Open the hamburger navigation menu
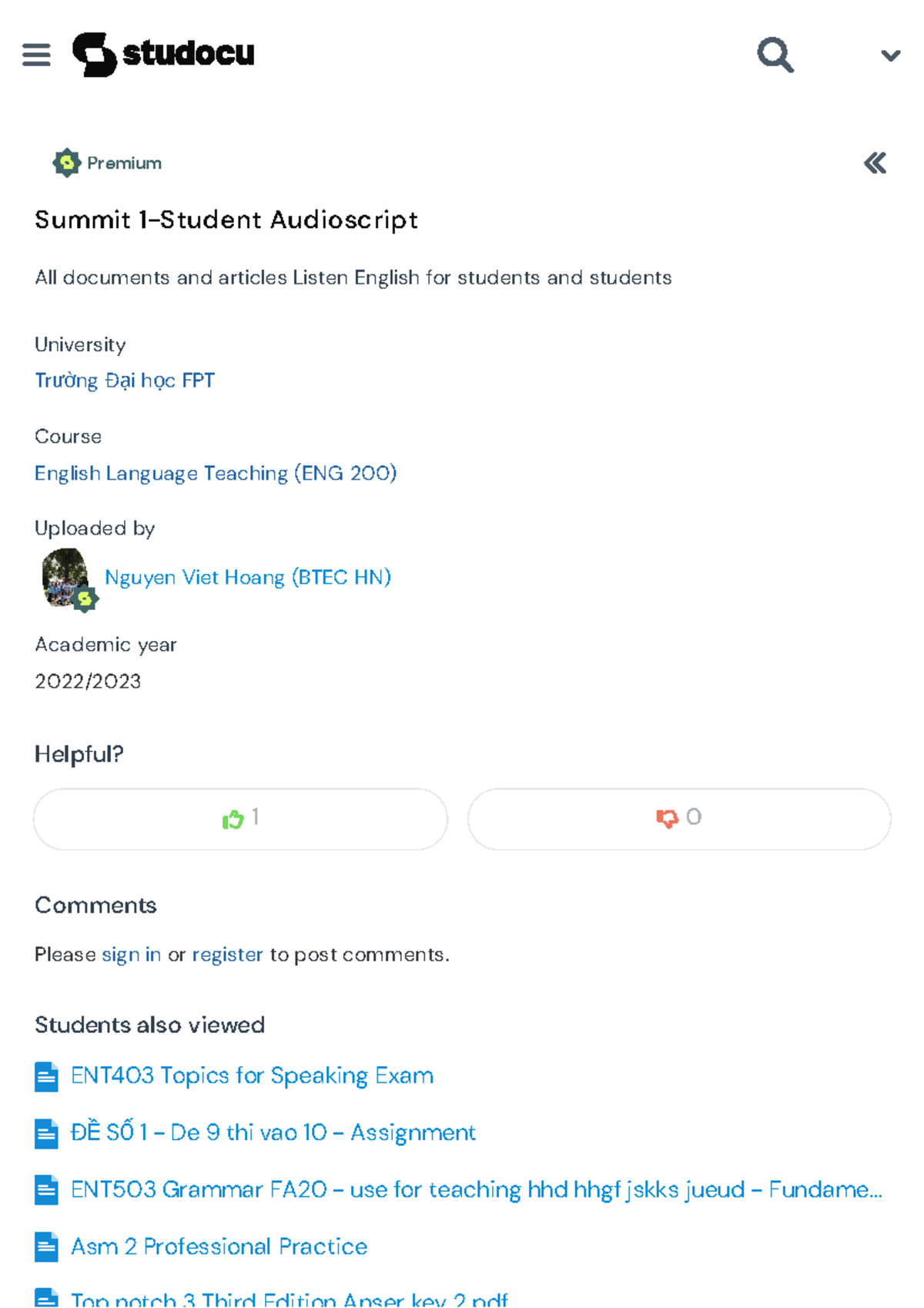The image size is (924, 1308). coord(36,54)
